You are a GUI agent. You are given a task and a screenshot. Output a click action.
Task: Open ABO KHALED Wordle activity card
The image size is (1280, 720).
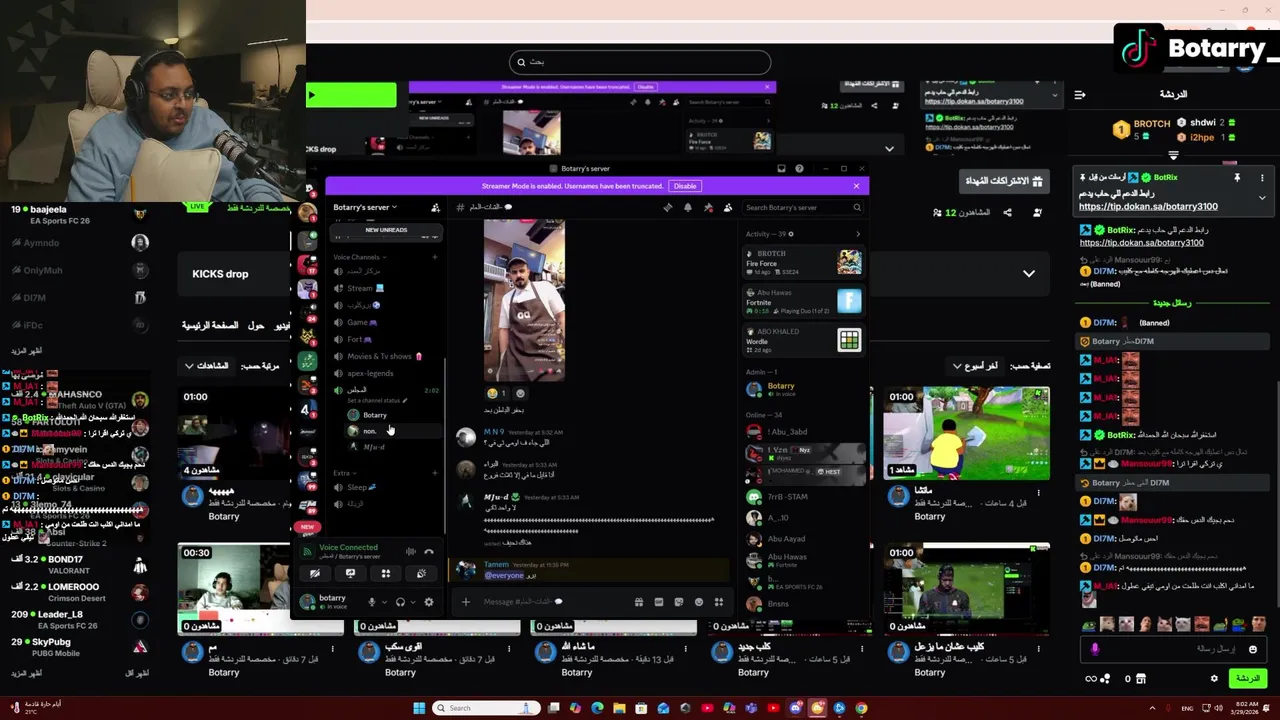[804, 341]
